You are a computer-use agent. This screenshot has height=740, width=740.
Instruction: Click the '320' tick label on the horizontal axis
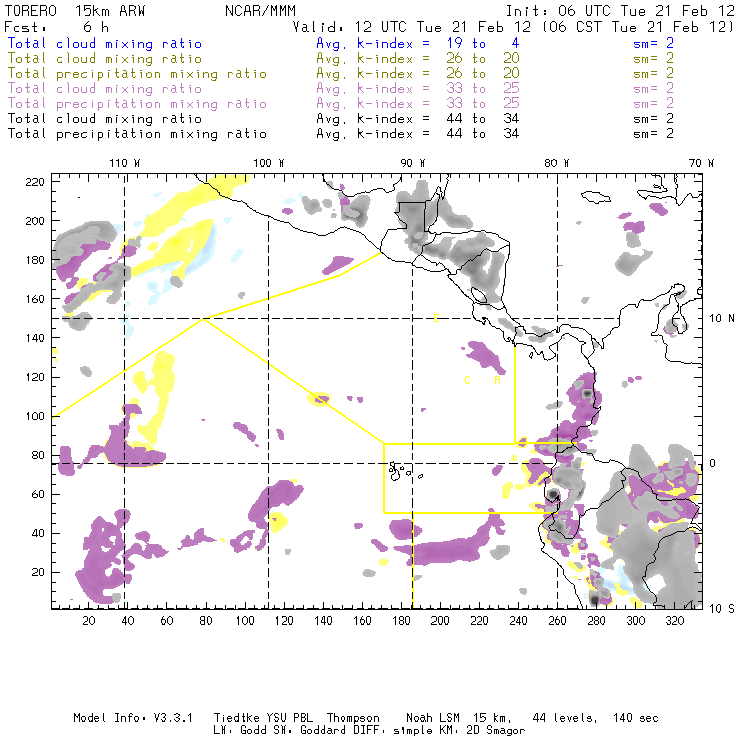[x=674, y=621]
